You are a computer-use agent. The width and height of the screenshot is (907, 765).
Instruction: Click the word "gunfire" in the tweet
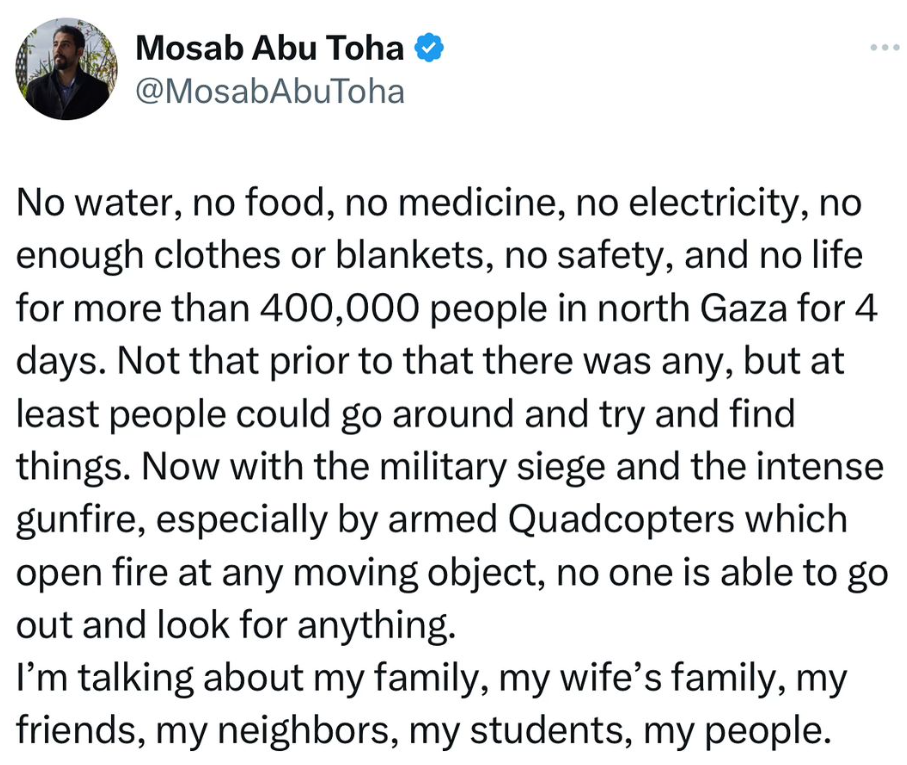pyautogui.click(x=78, y=520)
